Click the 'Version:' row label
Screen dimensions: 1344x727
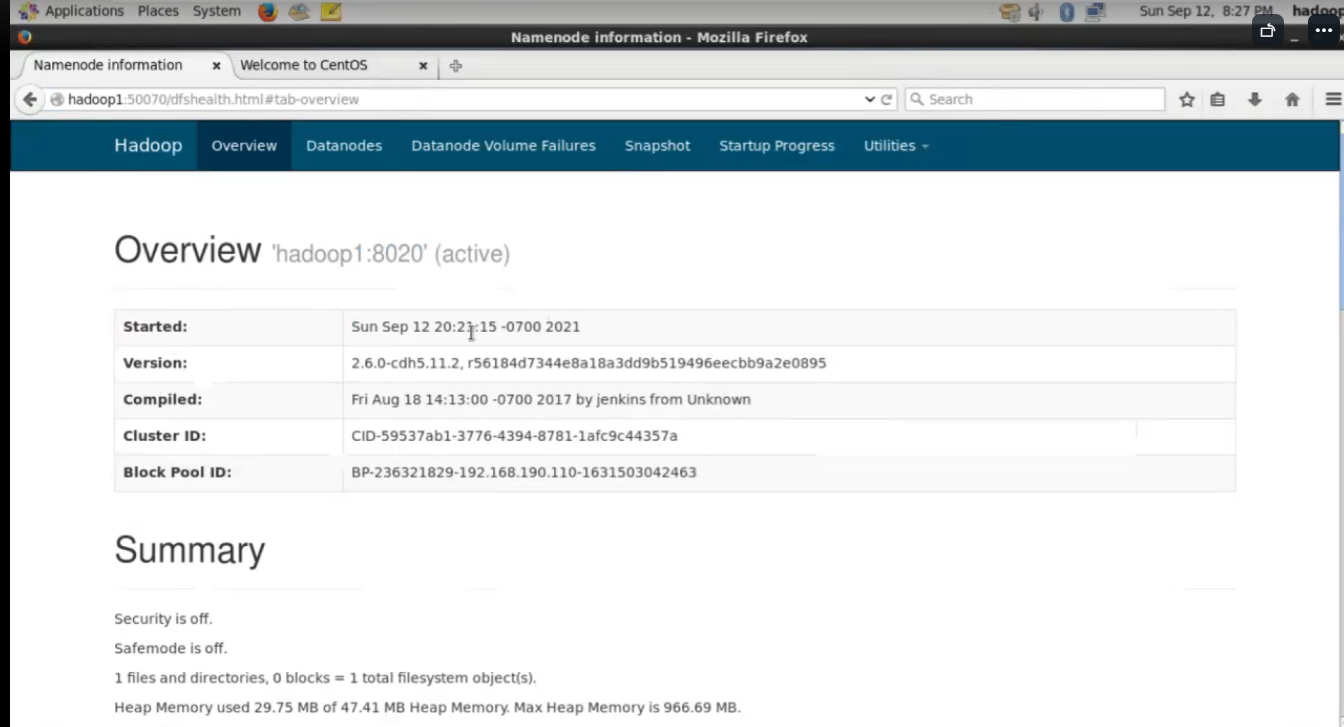pyautogui.click(x=155, y=363)
